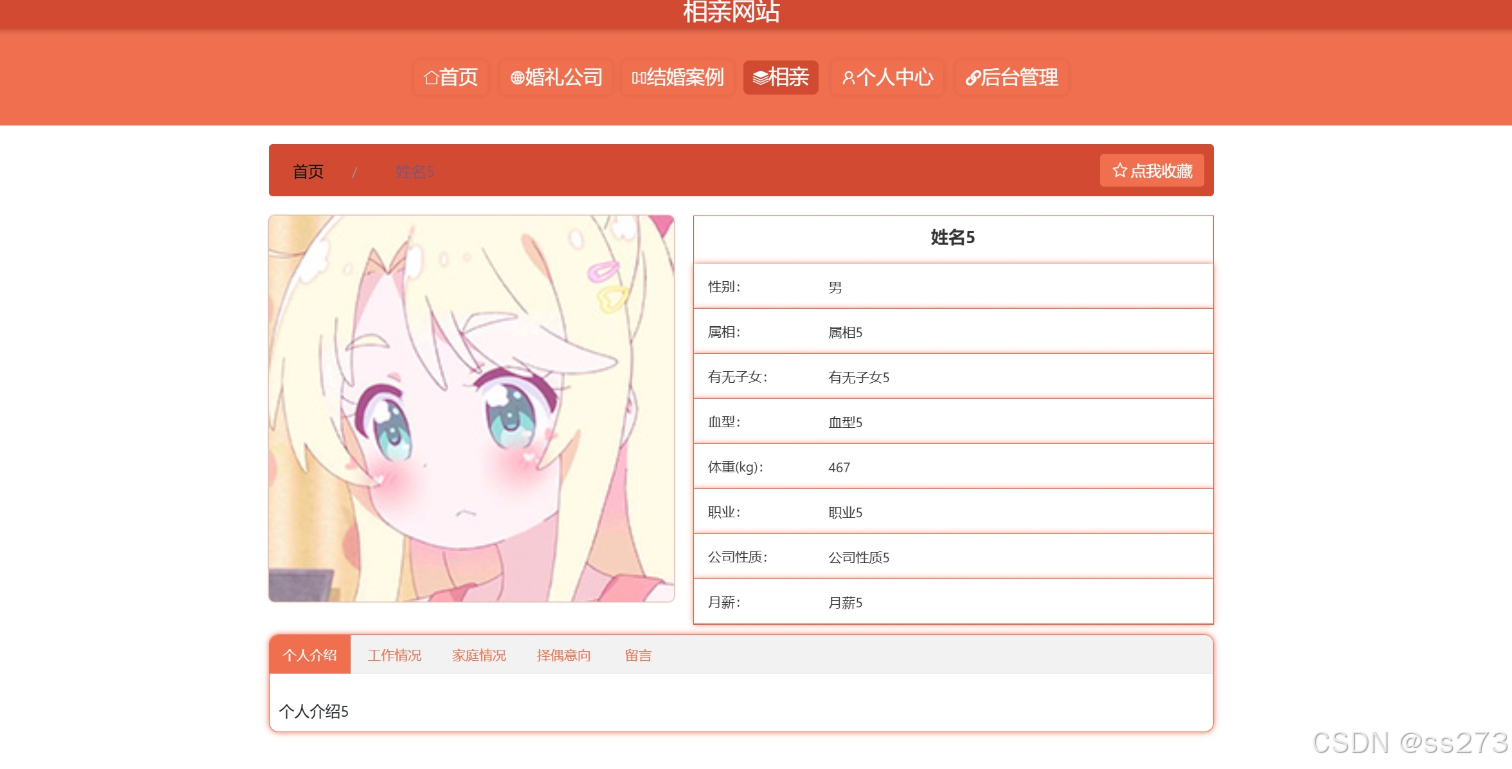Open 后台管理 from the navigation
The width and height of the screenshot is (1512, 769).
[1011, 78]
